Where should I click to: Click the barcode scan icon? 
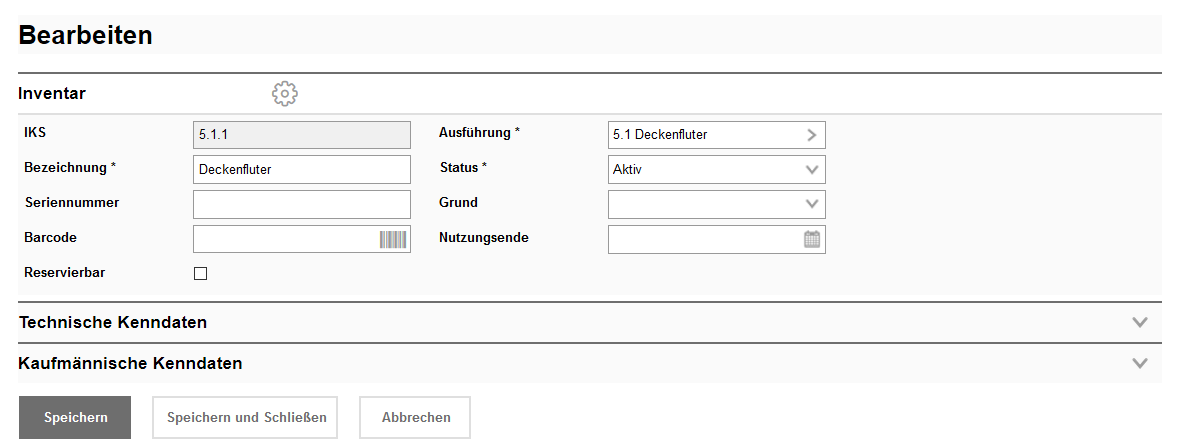394,239
